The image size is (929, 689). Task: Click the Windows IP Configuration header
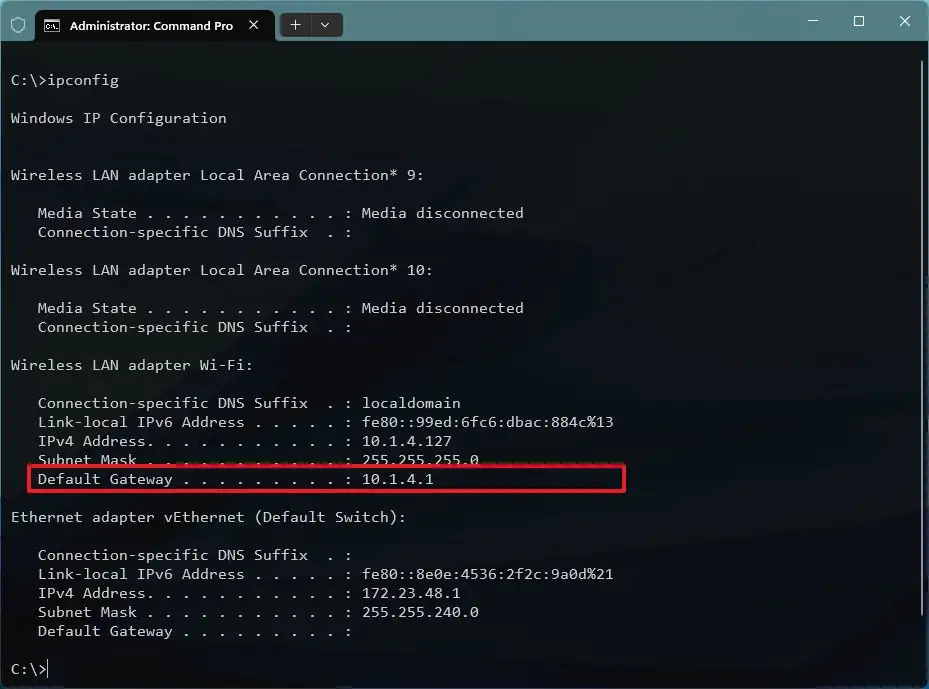coord(117,117)
